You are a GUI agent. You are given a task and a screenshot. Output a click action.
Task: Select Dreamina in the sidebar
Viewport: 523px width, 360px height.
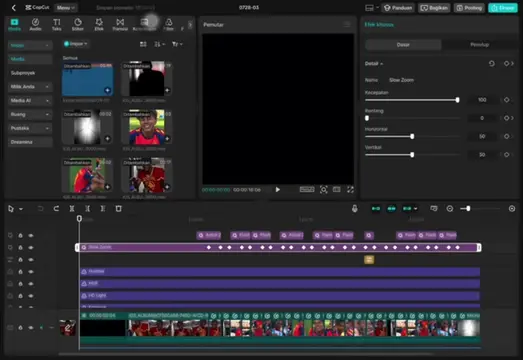30,142
